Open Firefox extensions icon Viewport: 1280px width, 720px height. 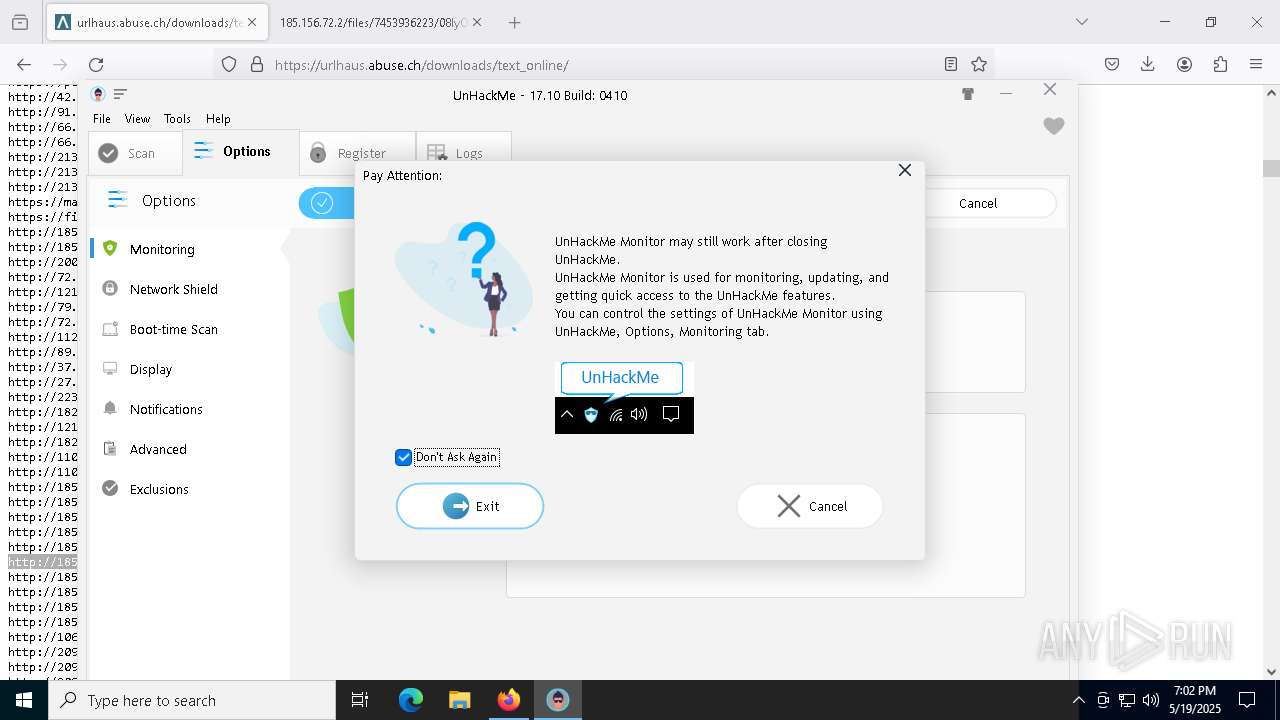1220,64
